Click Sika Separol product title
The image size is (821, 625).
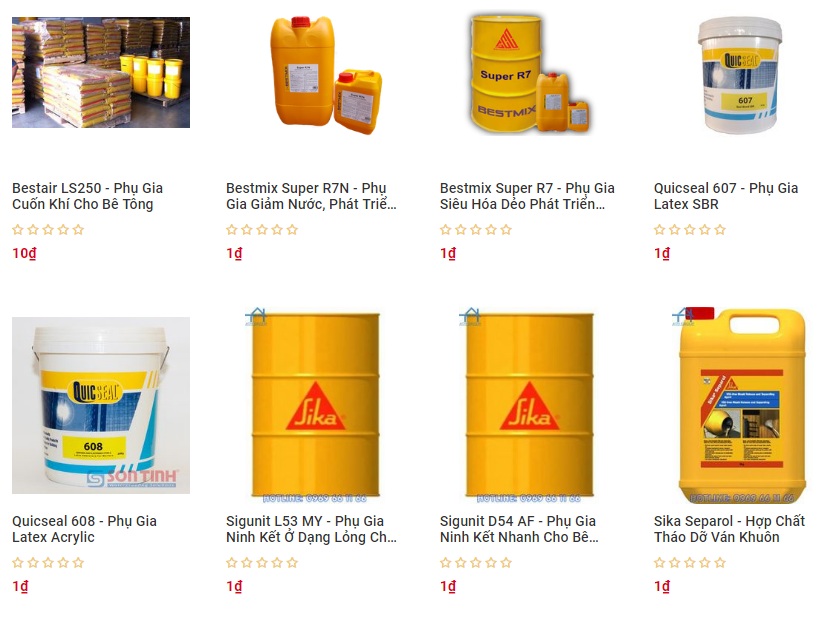729,529
